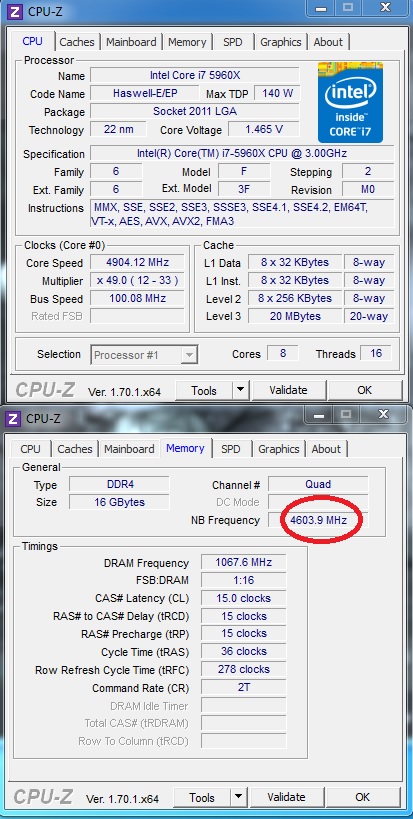This screenshot has width=413, height=819.
Task: Click Ext. Model value 3F
Action: tap(244, 189)
